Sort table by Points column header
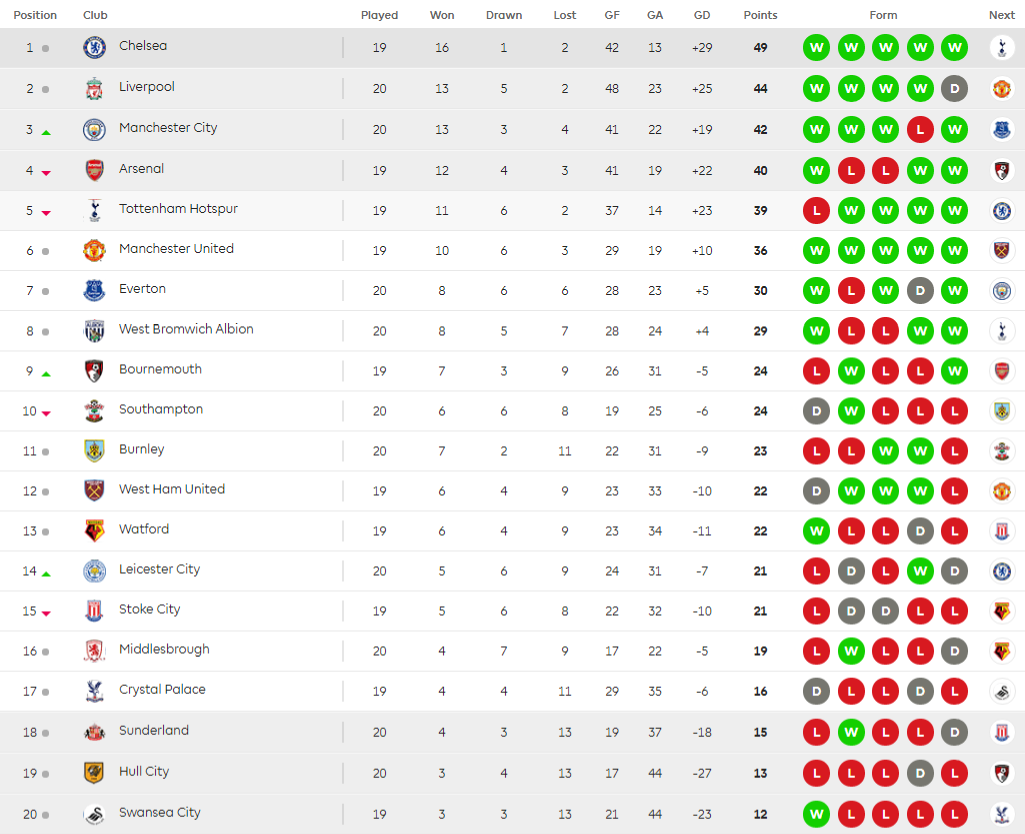Image resolution: width=1025 pixels, height=834 pixels. tap(760, 15)
